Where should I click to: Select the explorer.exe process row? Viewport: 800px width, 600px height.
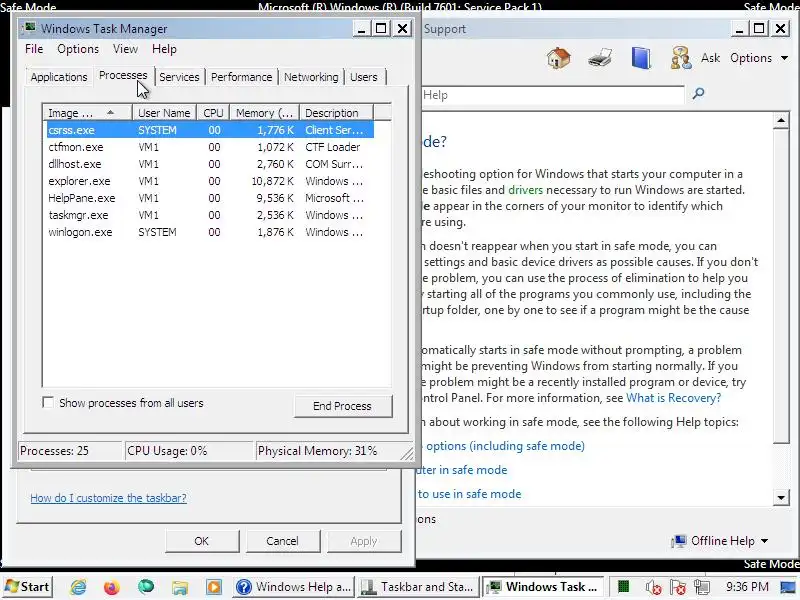pos(210,181)
